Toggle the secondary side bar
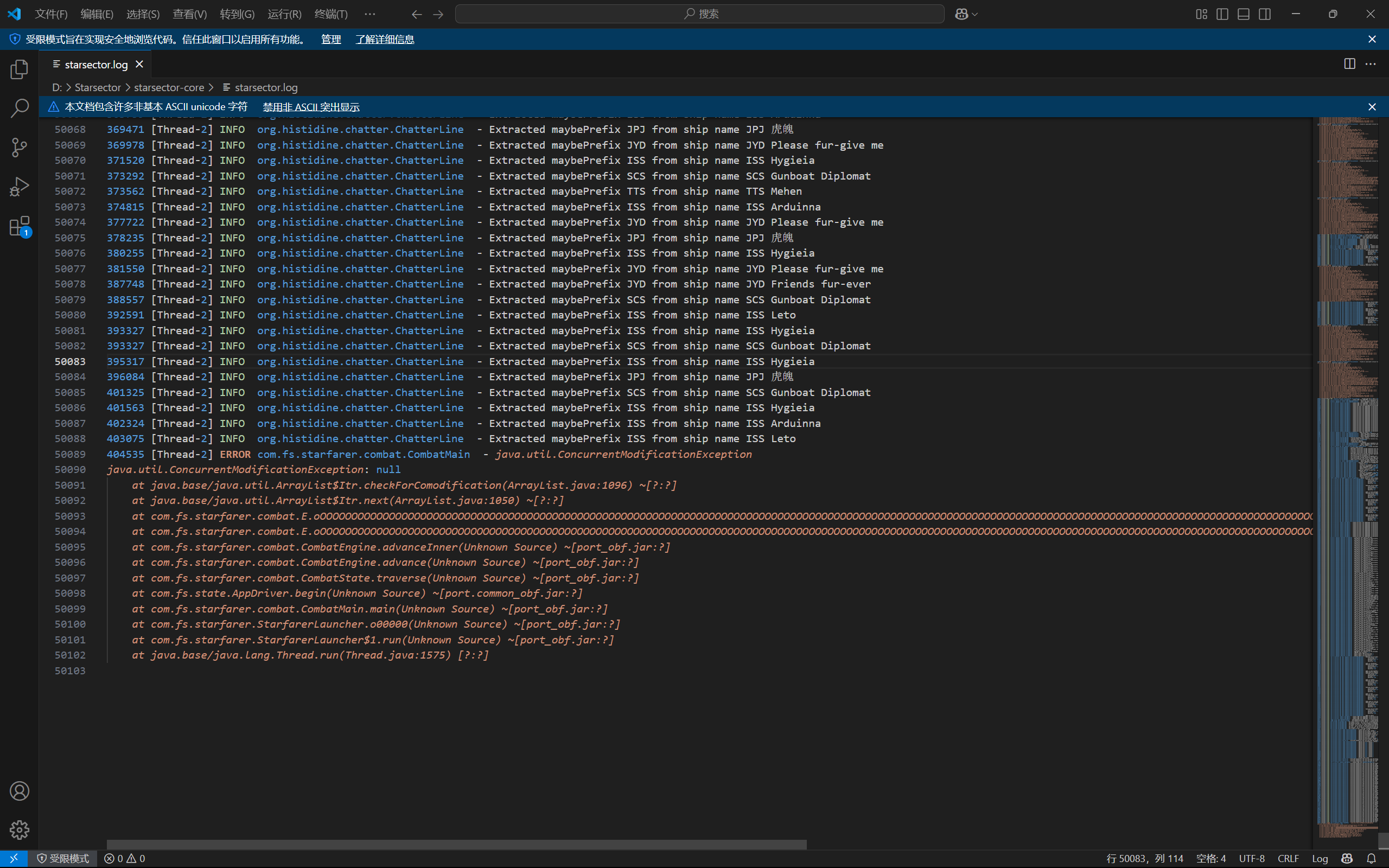The height and width of the screenshot is (868, 1389). pyautogui.click(x=1264, y=14)
